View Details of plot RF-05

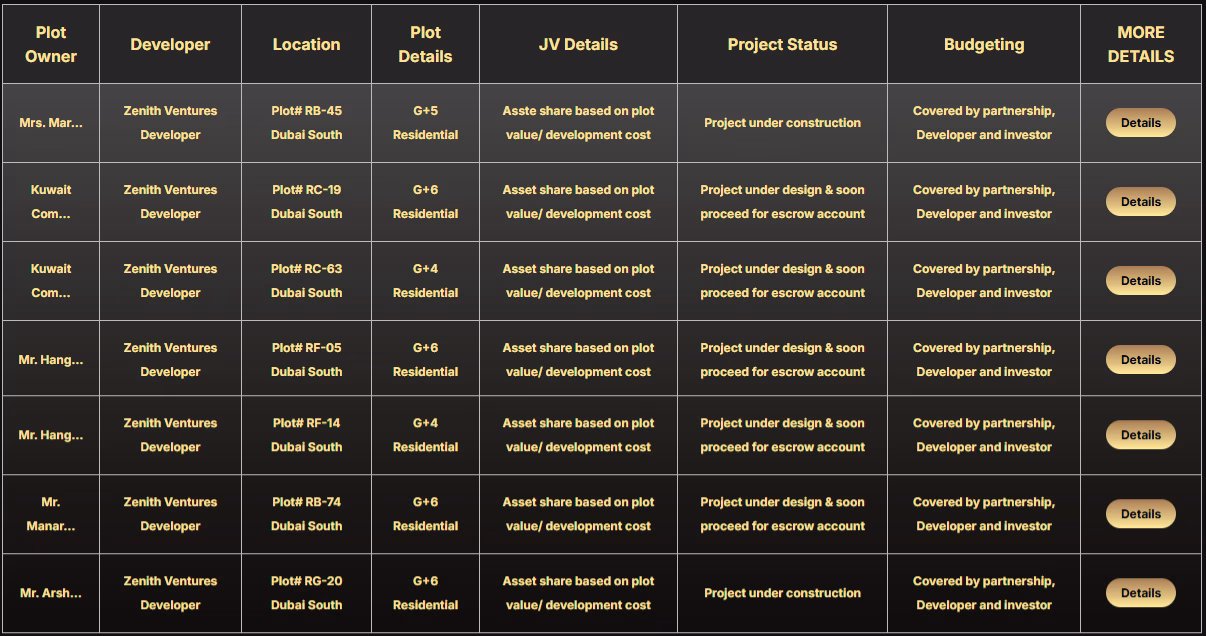(1140, 360)
